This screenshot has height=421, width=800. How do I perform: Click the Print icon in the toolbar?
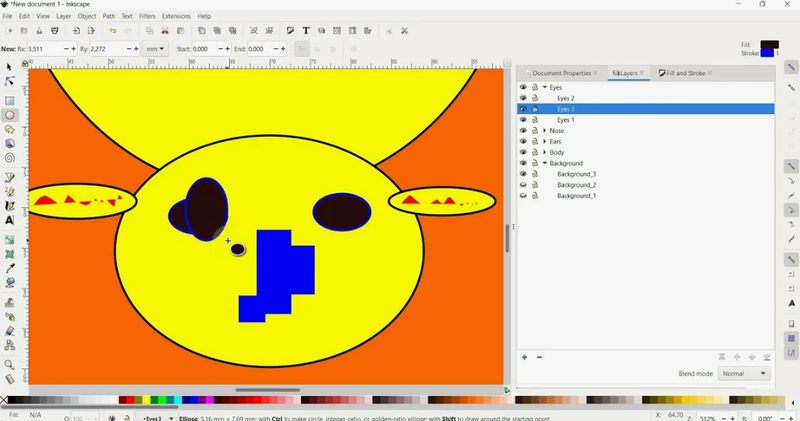[x=55, y=31]
